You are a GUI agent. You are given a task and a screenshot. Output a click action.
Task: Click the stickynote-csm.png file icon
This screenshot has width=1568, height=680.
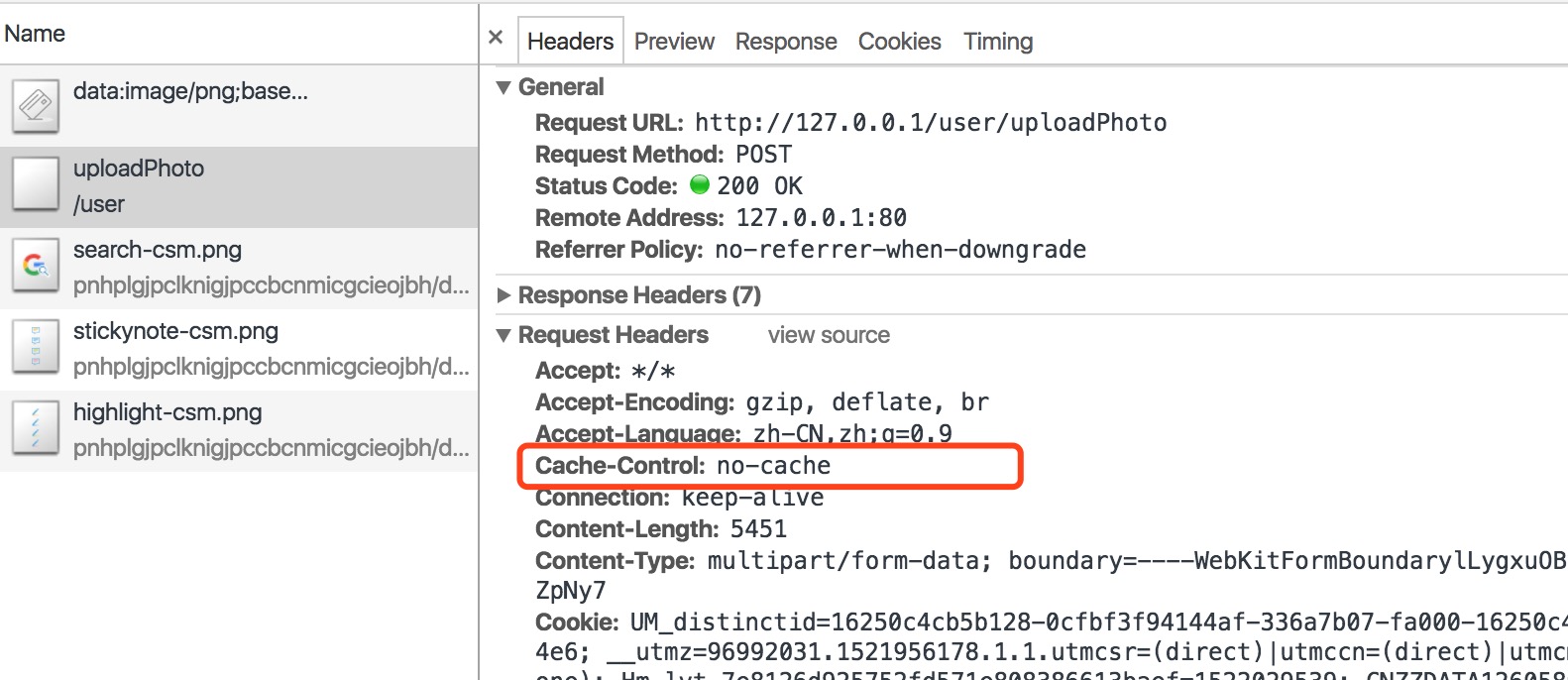tap(36, 348)
